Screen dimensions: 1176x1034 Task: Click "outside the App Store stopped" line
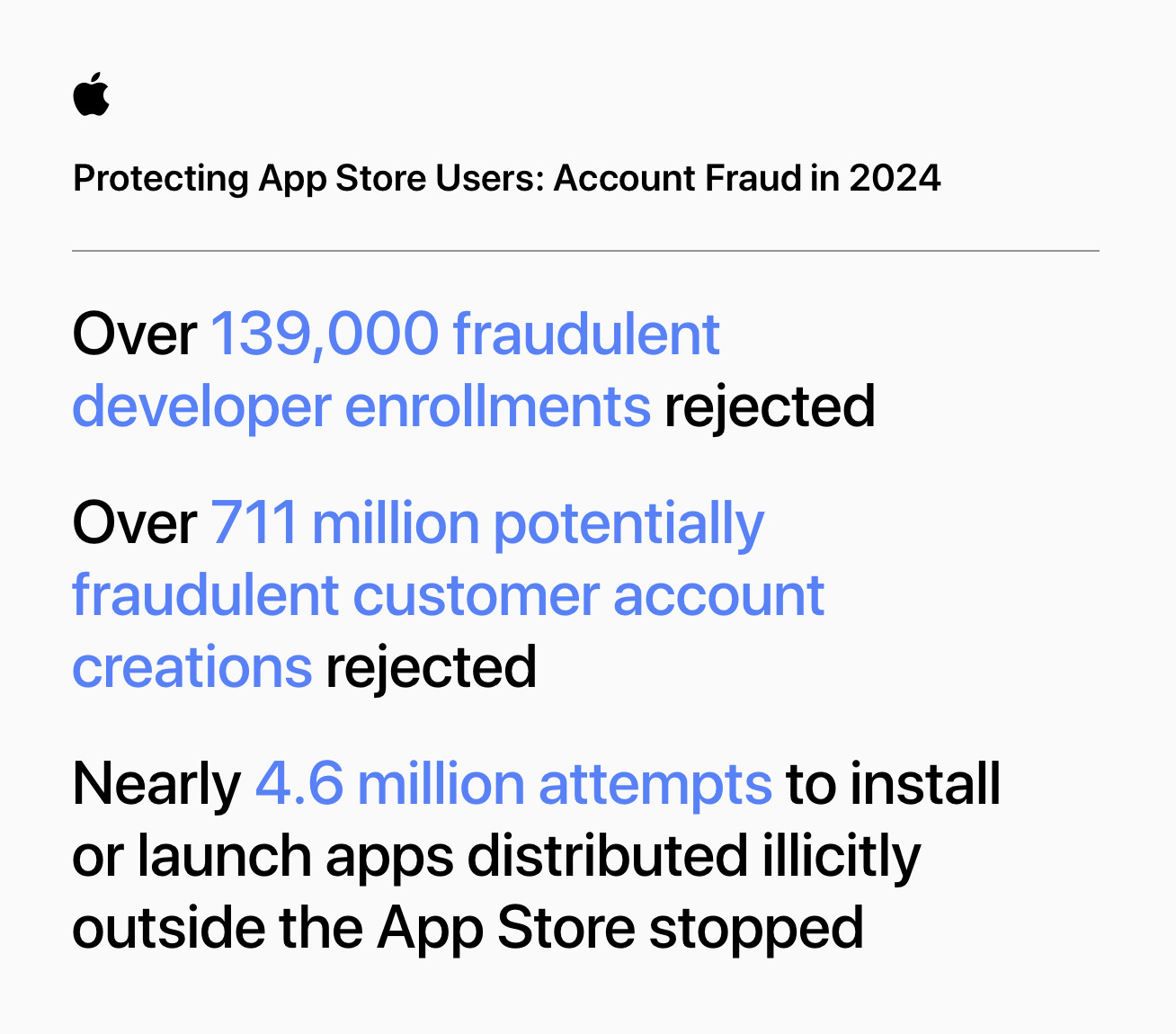(x=468, y=928)
